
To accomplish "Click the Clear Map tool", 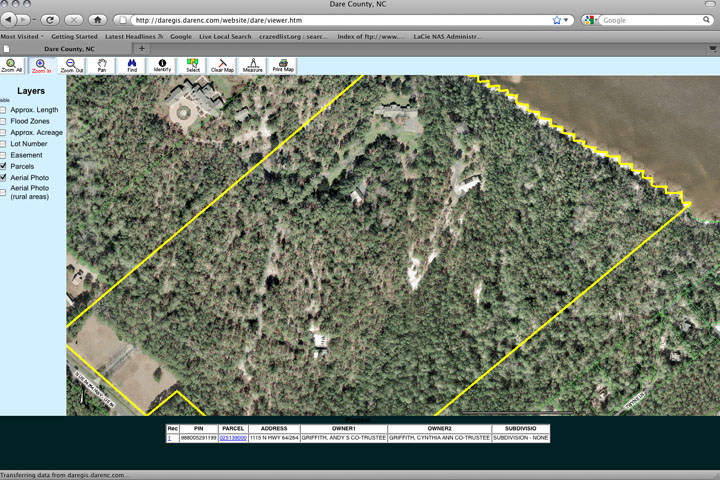I will pyautogui.click(x=222, y=66).
